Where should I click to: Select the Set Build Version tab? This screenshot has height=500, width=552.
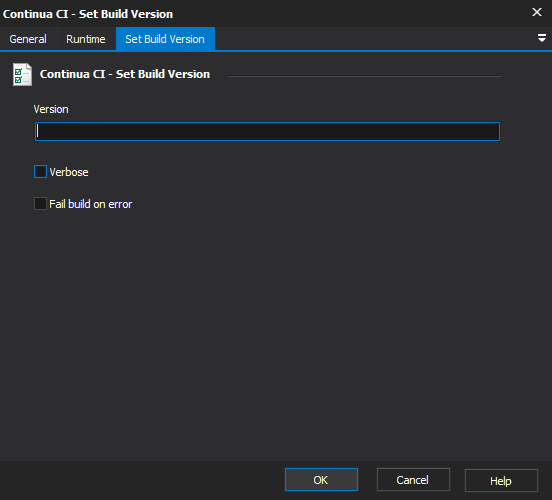pyautogui.click(x=165, y=39)
